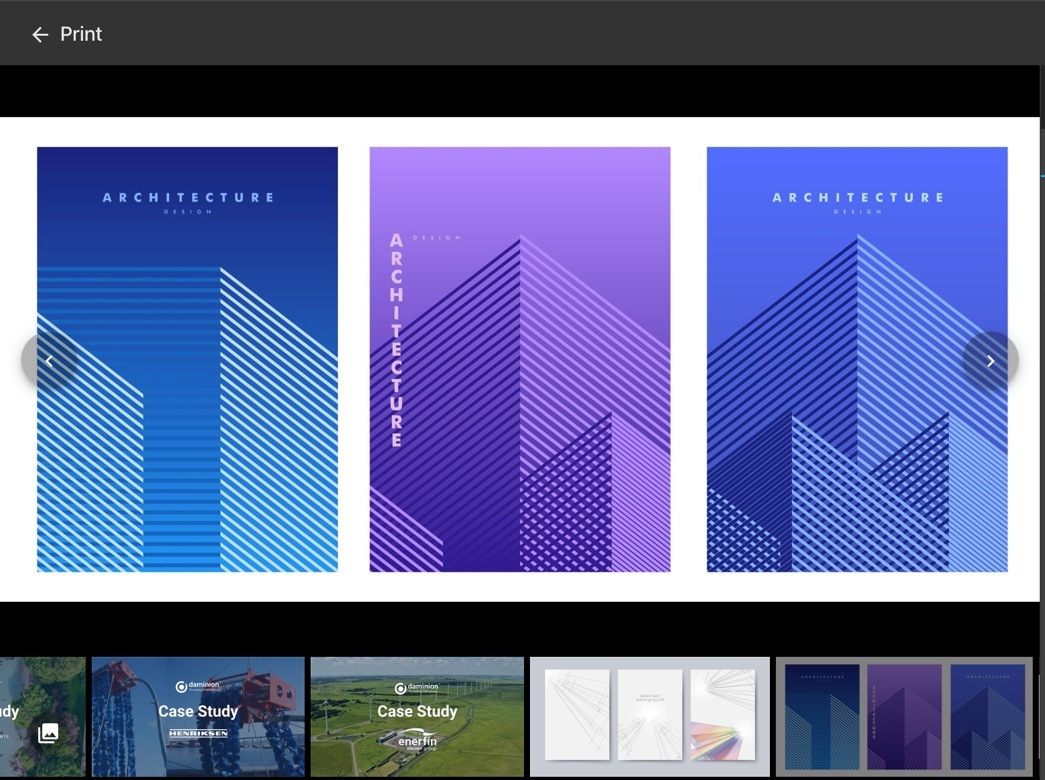The width and height of the screenshot is (1045, 780).
Task: Click the Print title in header
Action: coord(81,34)
